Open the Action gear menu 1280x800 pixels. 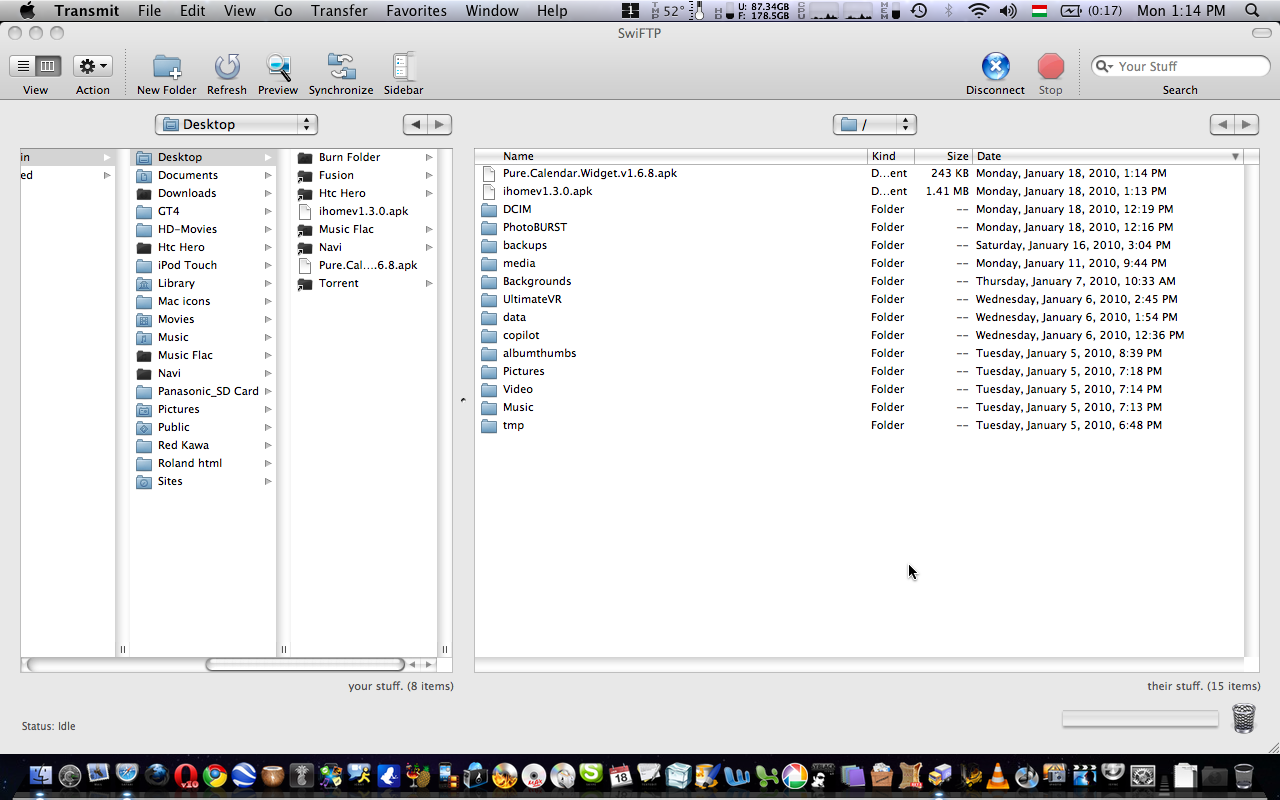coord(93,66)
